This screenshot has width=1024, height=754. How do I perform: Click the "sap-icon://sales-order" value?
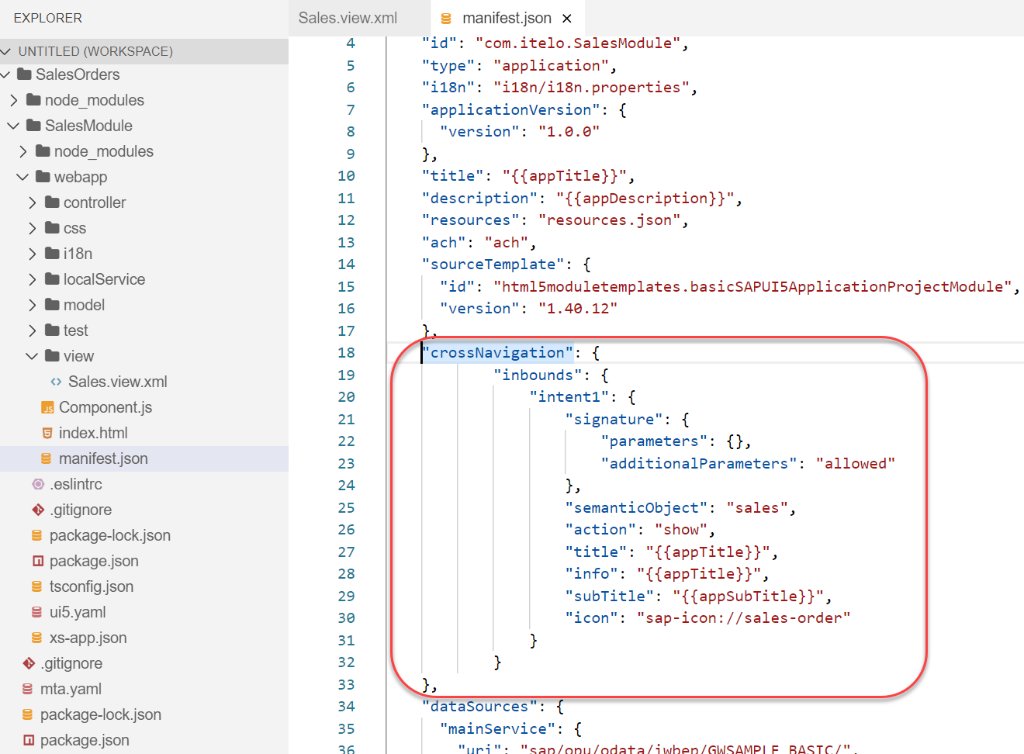tap(743, 618)
